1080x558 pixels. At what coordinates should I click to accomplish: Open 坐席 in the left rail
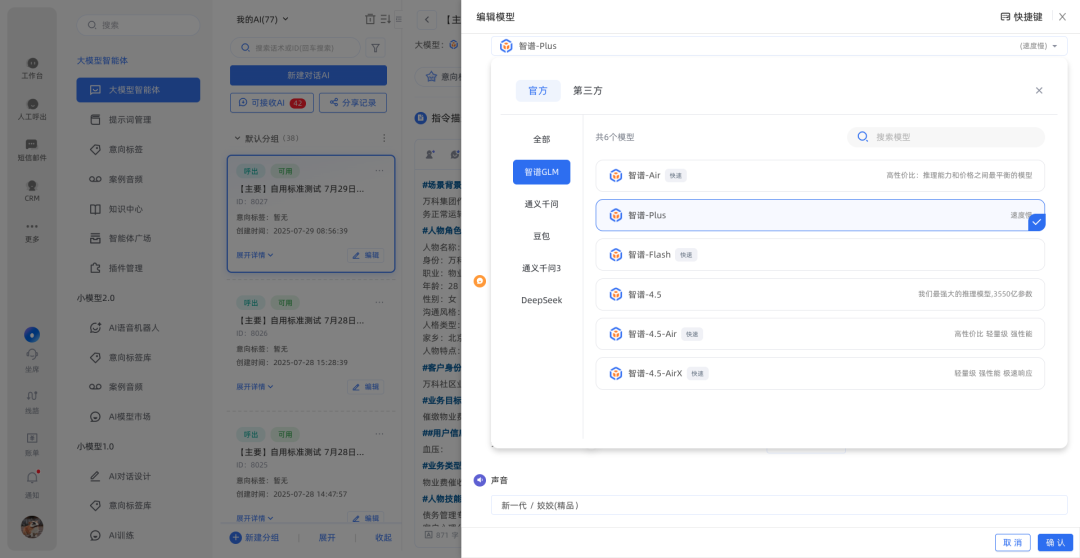[32, 360]
